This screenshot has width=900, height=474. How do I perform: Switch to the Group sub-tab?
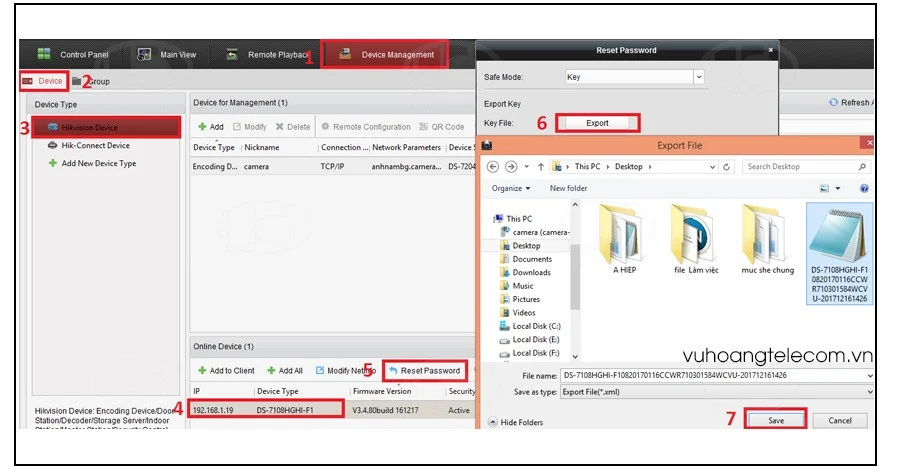pyautogui.click(x=91, y=81)
